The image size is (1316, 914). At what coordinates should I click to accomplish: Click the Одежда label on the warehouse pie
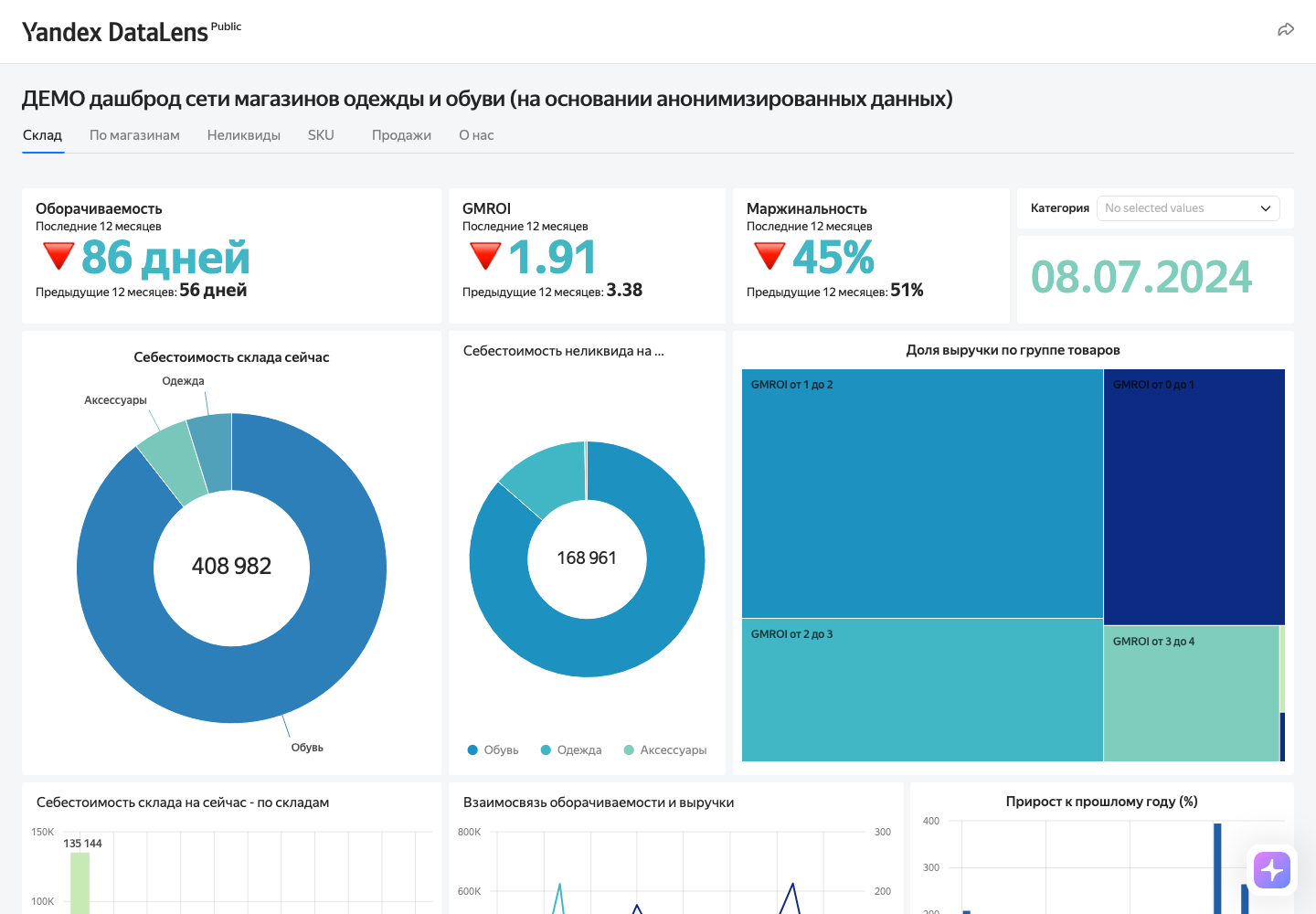pos(183,381)
